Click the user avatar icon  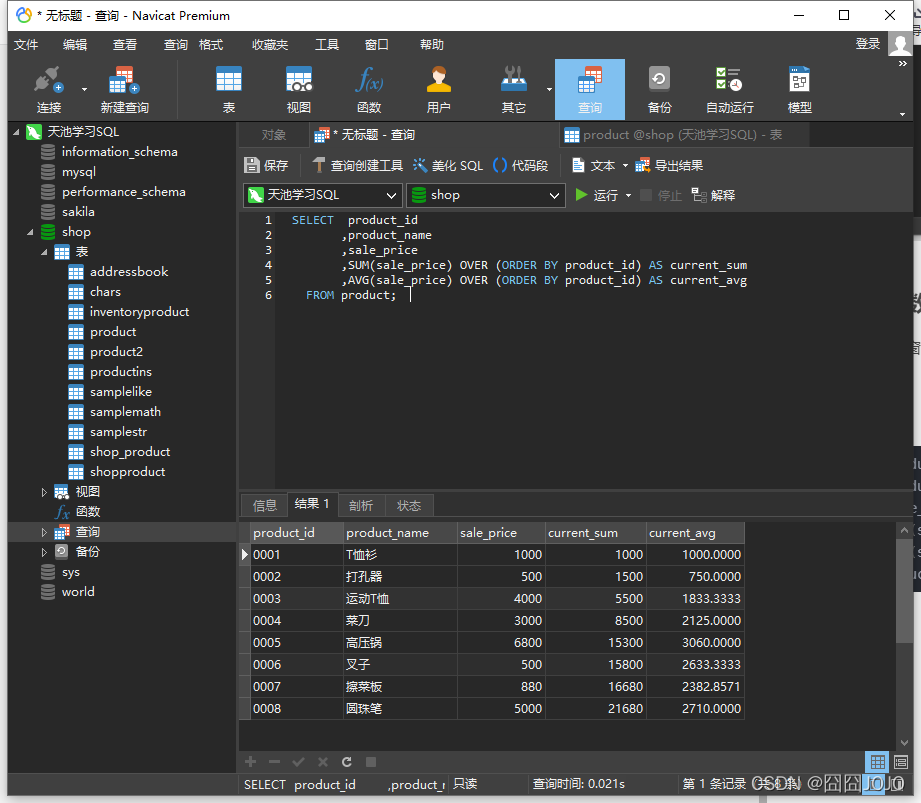click(900, 44)
